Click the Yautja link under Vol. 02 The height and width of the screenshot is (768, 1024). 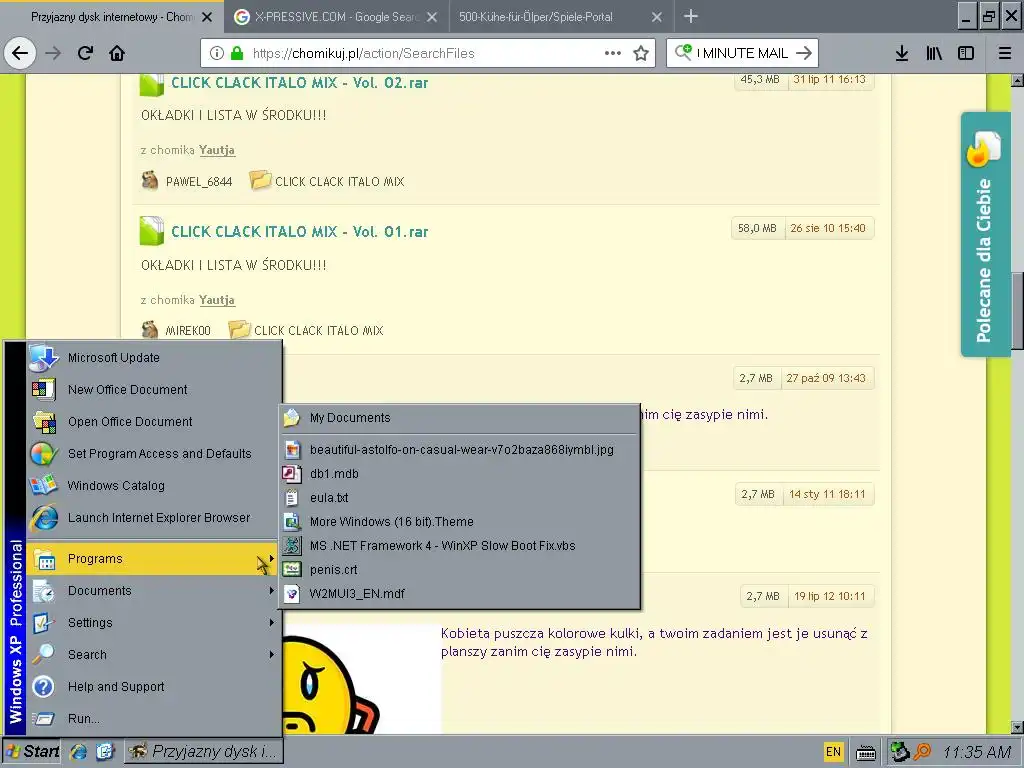pos(217,150)
